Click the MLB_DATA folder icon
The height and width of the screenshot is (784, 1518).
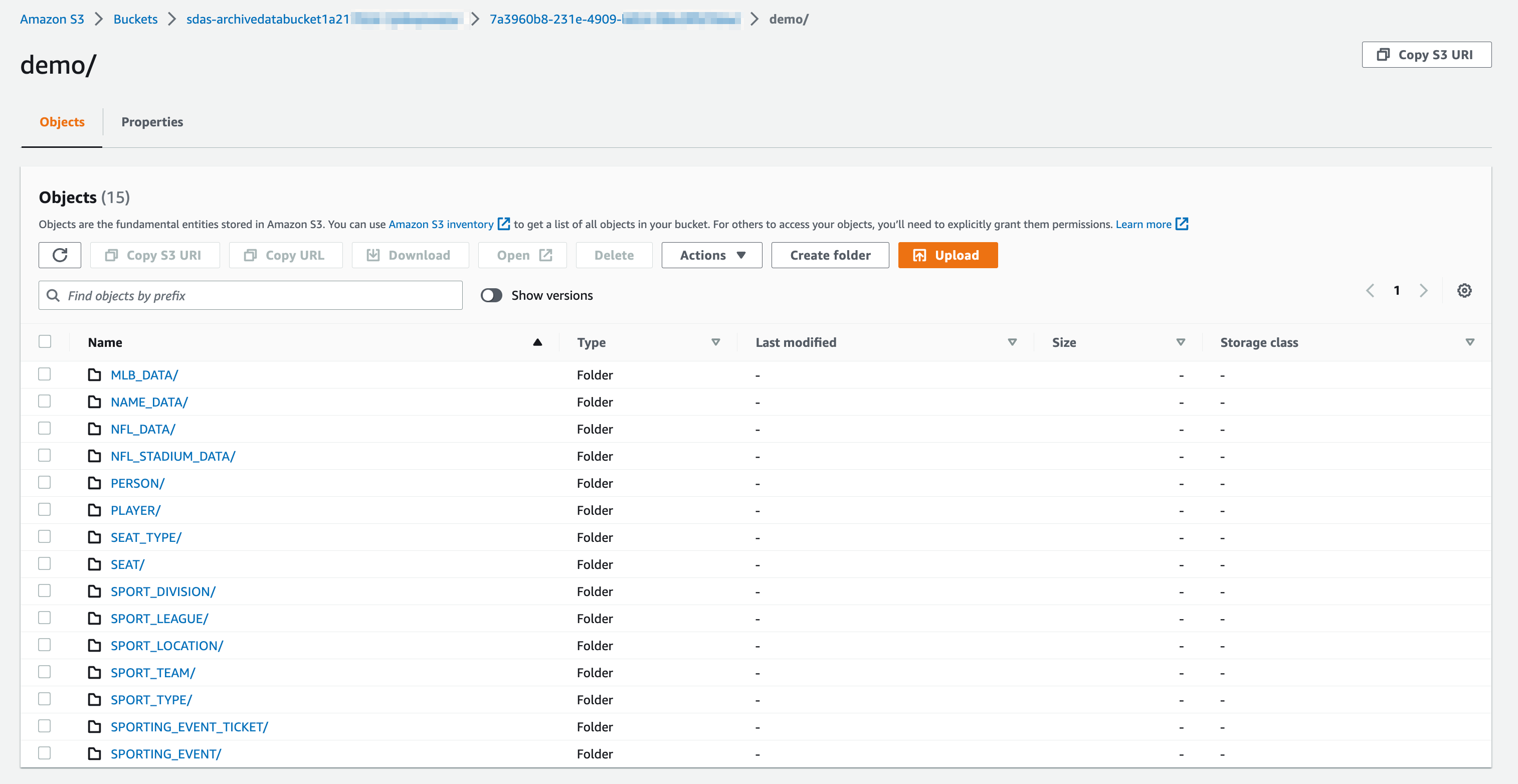pos(95,374)
